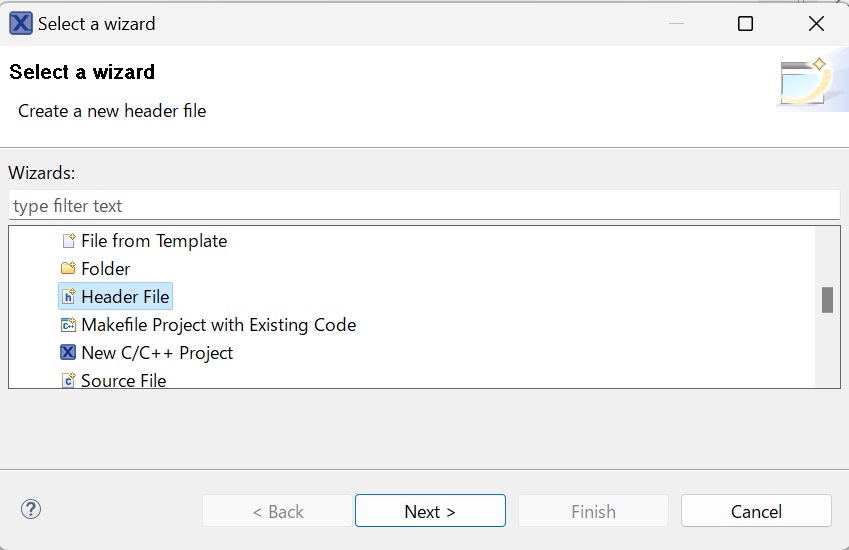Click the Makefile Project icon

[x=68, y=325]
